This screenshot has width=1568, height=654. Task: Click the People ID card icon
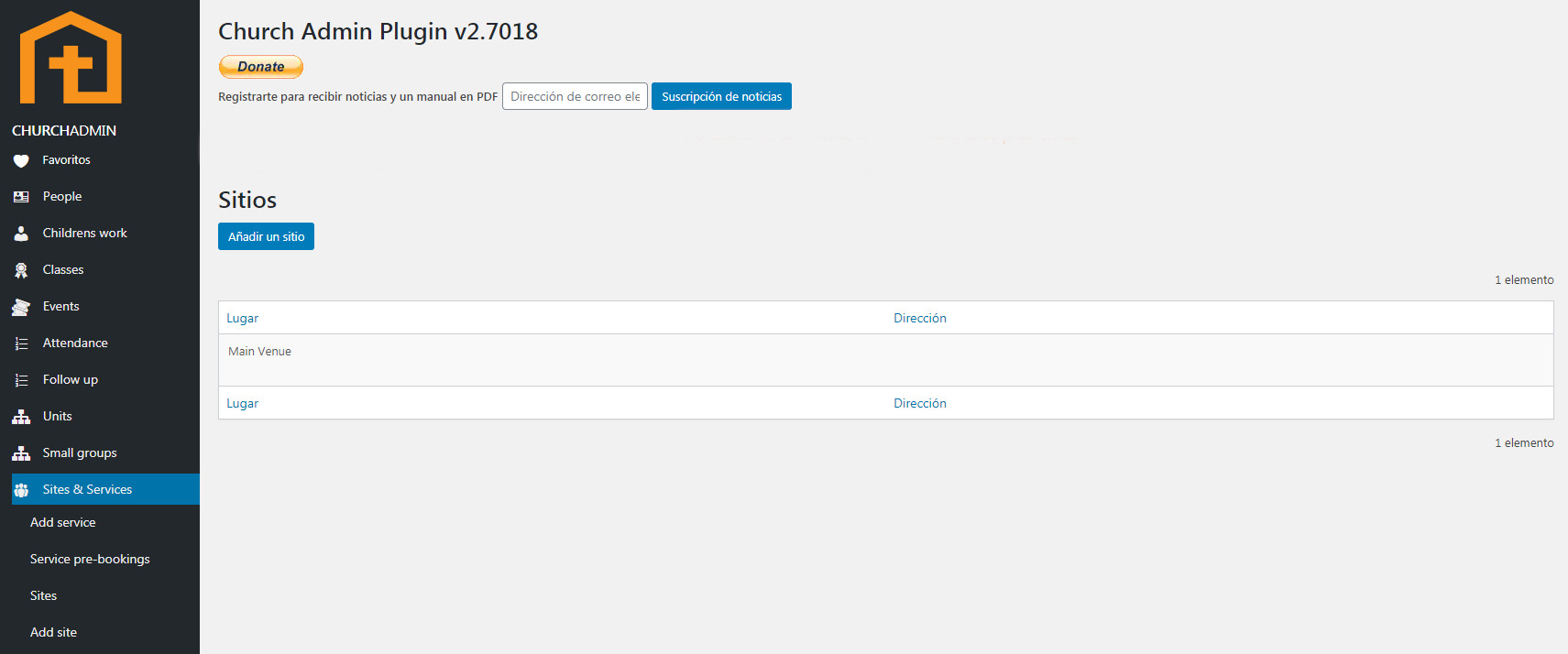point(21,197)
